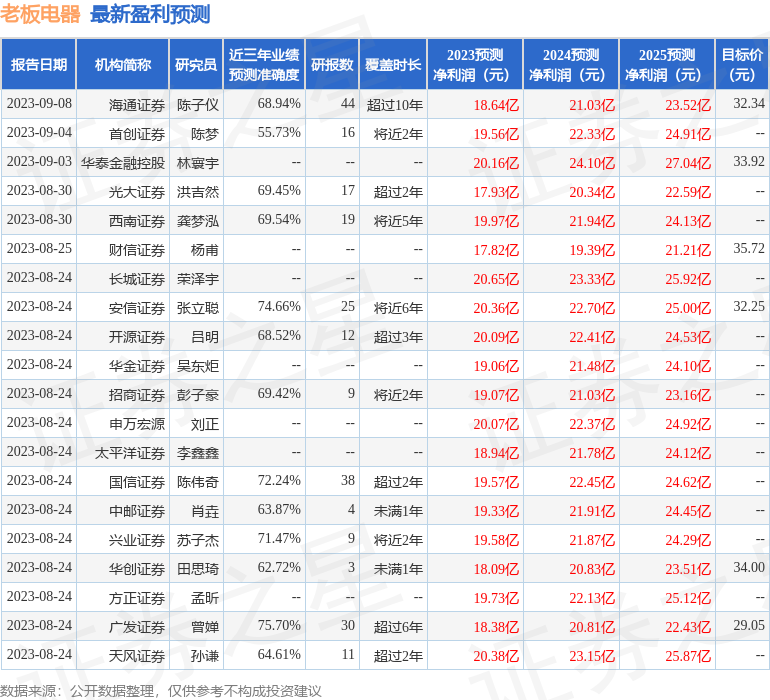The height and width of the screenshot is (700, 770).
Task: Click target price 29.05
Action: tap(749, 625)
